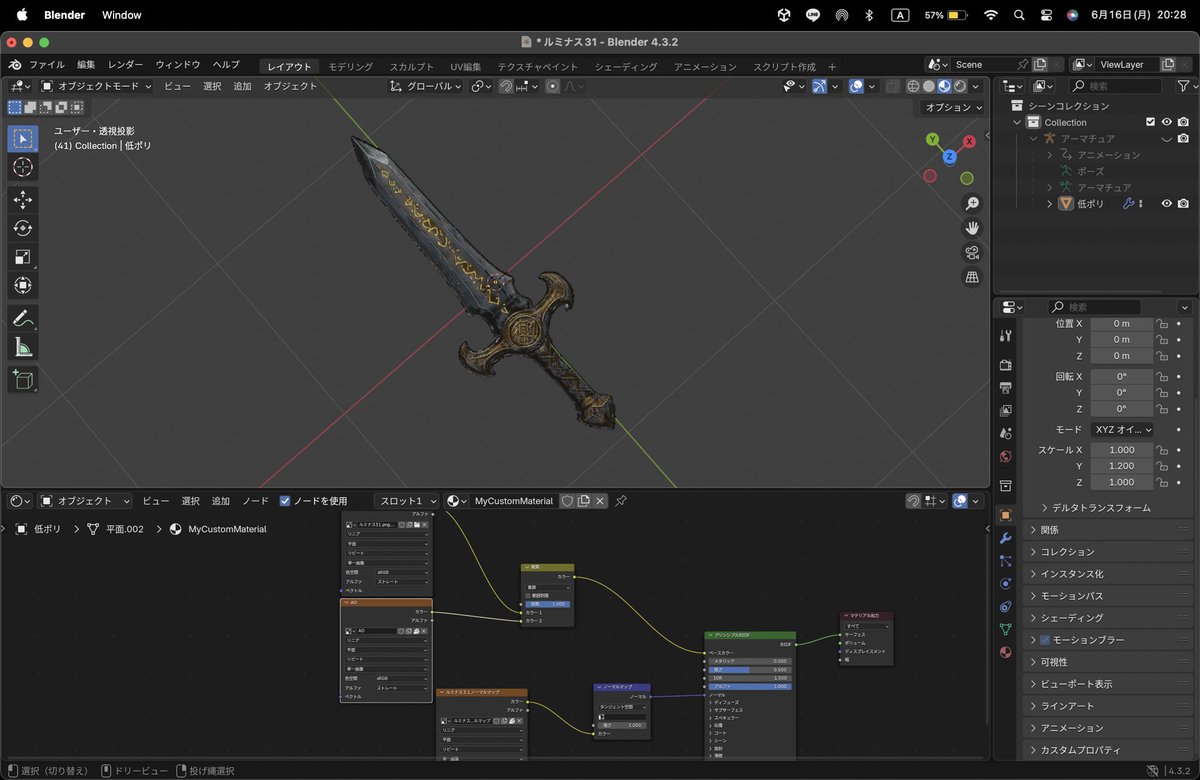Click the viewport zoom magnifier icon
The image size is (1200, 780).
pos(972,203)
